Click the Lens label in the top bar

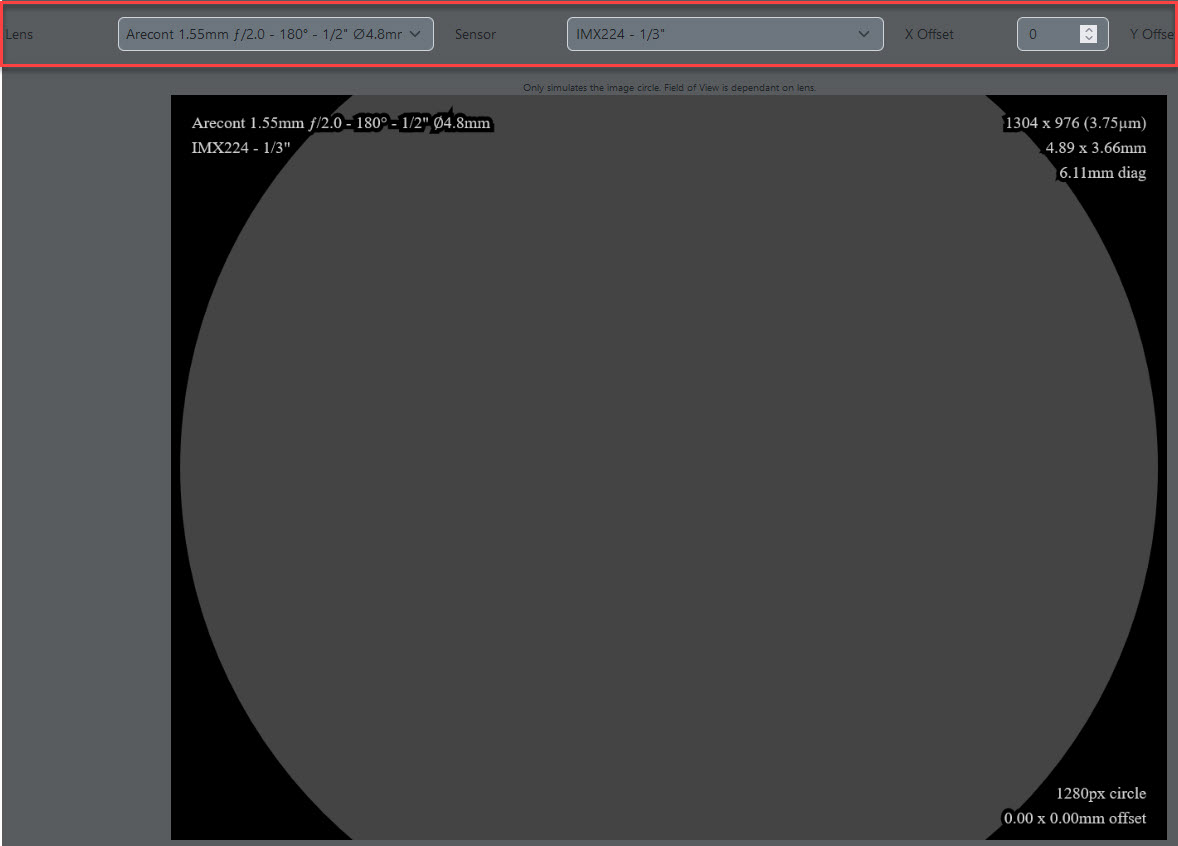point(19,34)
